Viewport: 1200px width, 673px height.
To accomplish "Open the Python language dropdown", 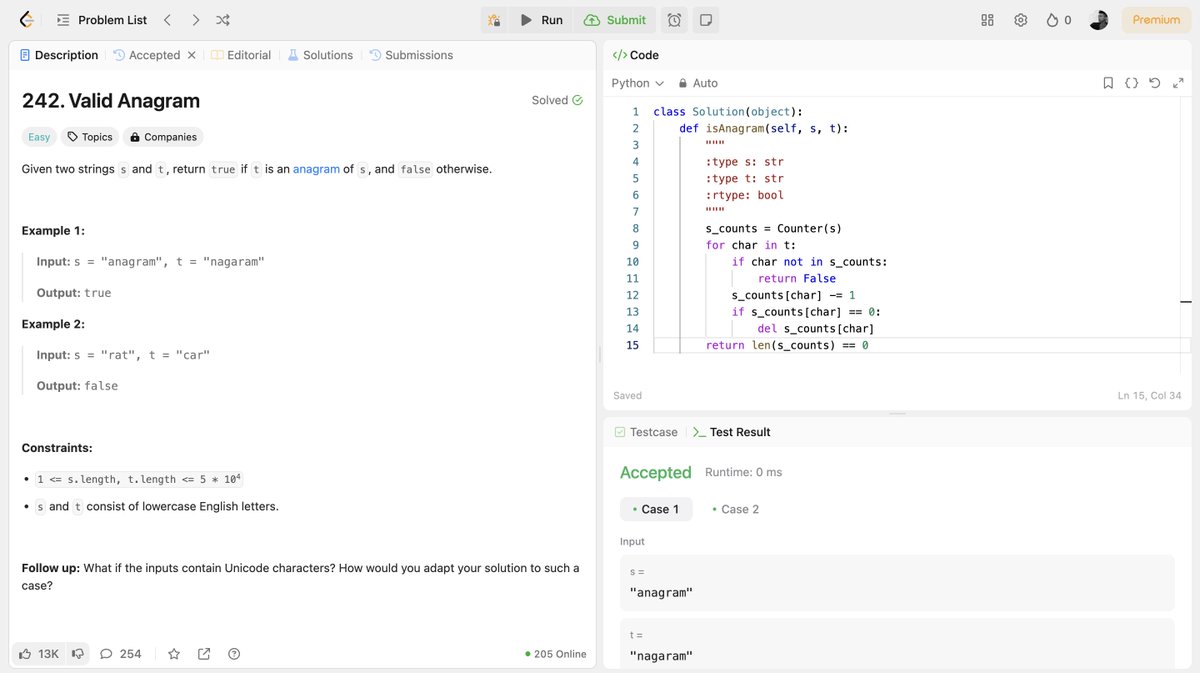I will pos(638,83).
